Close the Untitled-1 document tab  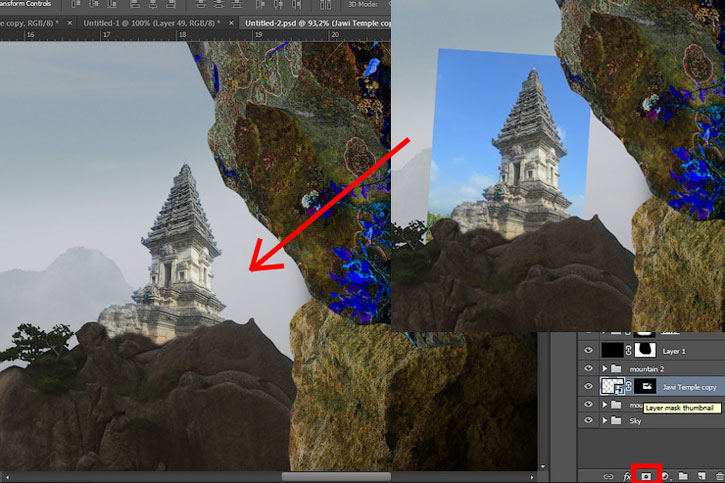coord(231,23)
